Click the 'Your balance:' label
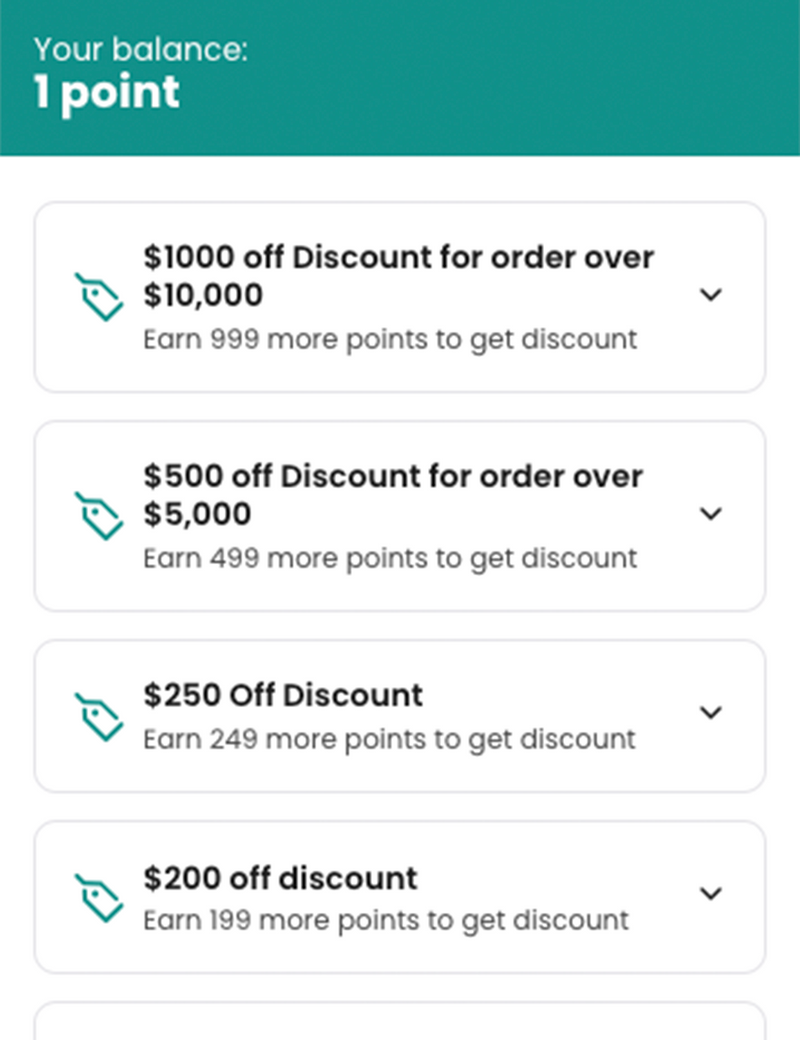 [140, 50]
